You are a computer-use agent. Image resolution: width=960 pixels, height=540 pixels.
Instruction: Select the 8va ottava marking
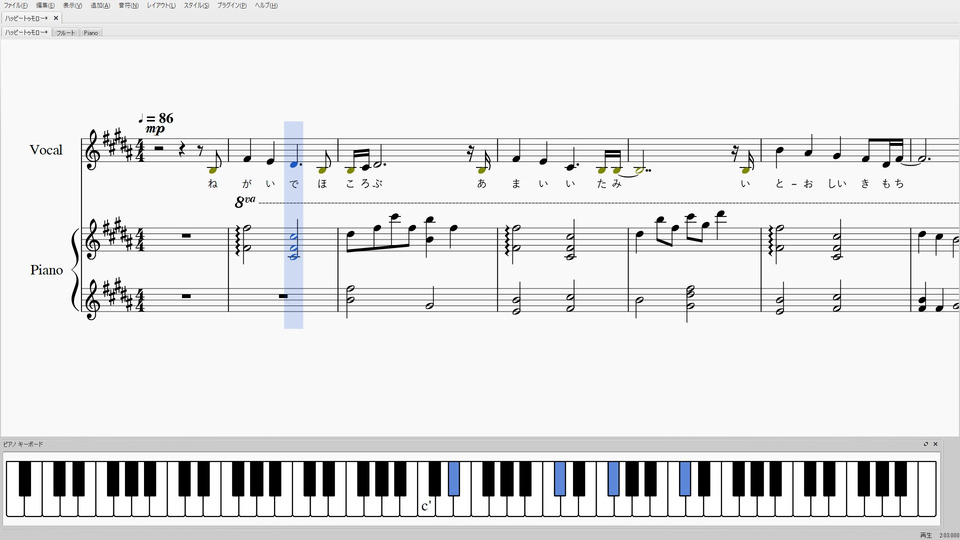[245, 201]
